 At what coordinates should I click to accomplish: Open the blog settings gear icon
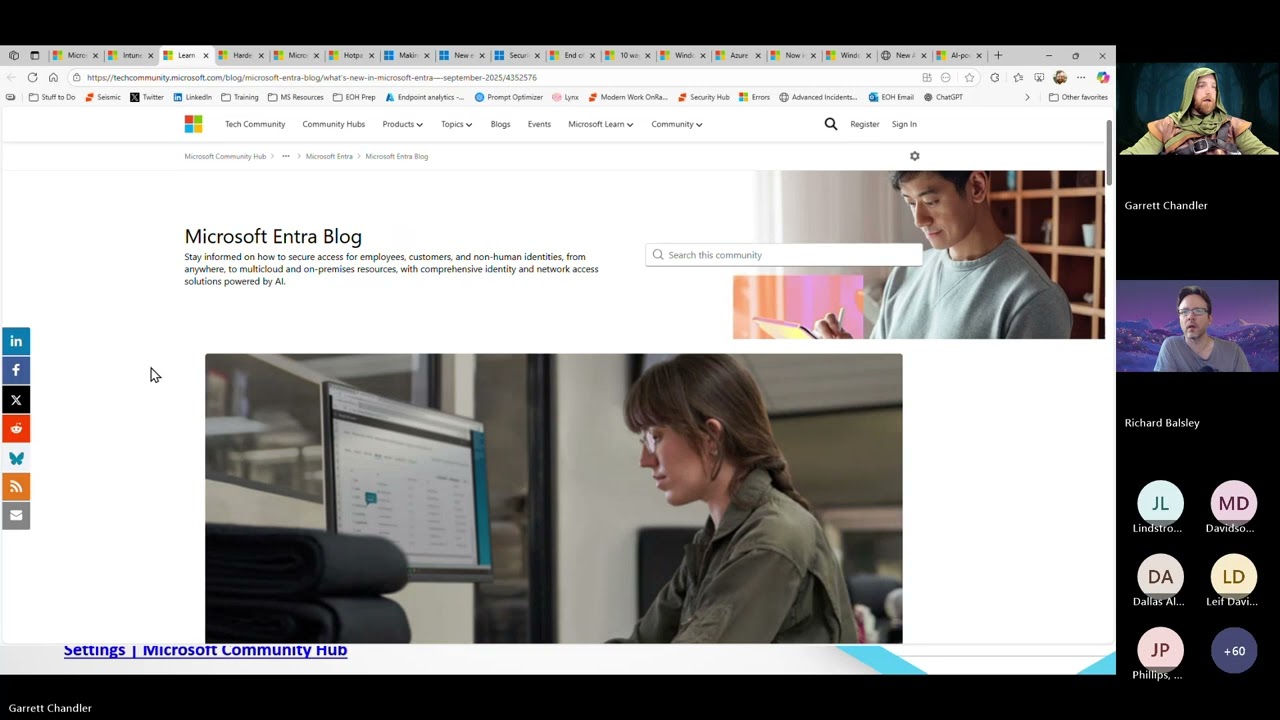pyautogui.click(x=914, y=156)
